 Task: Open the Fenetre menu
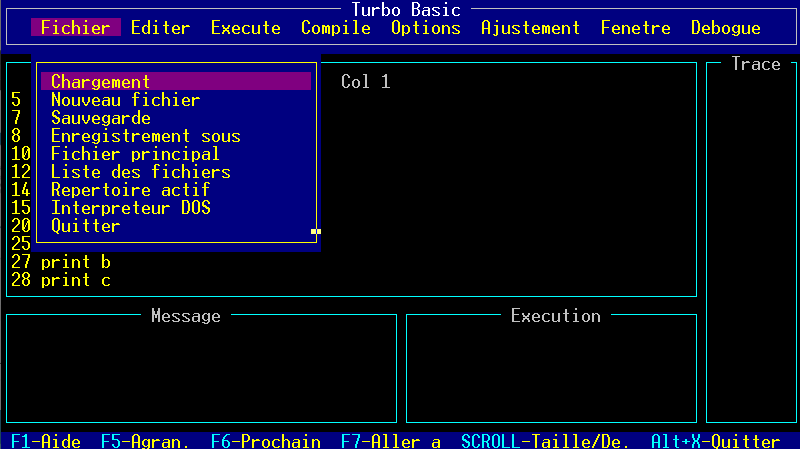point(635,28)
